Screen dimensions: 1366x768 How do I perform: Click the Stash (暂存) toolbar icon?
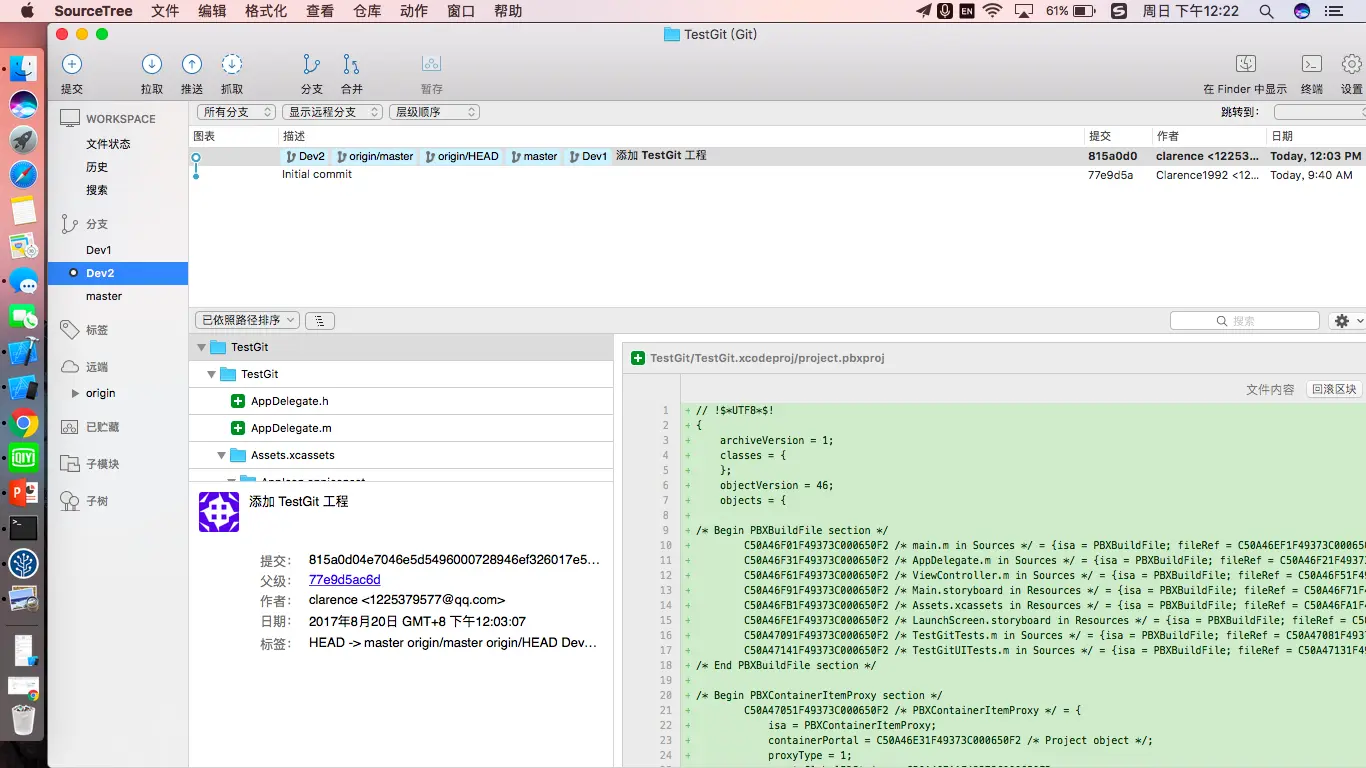(431, 65)
